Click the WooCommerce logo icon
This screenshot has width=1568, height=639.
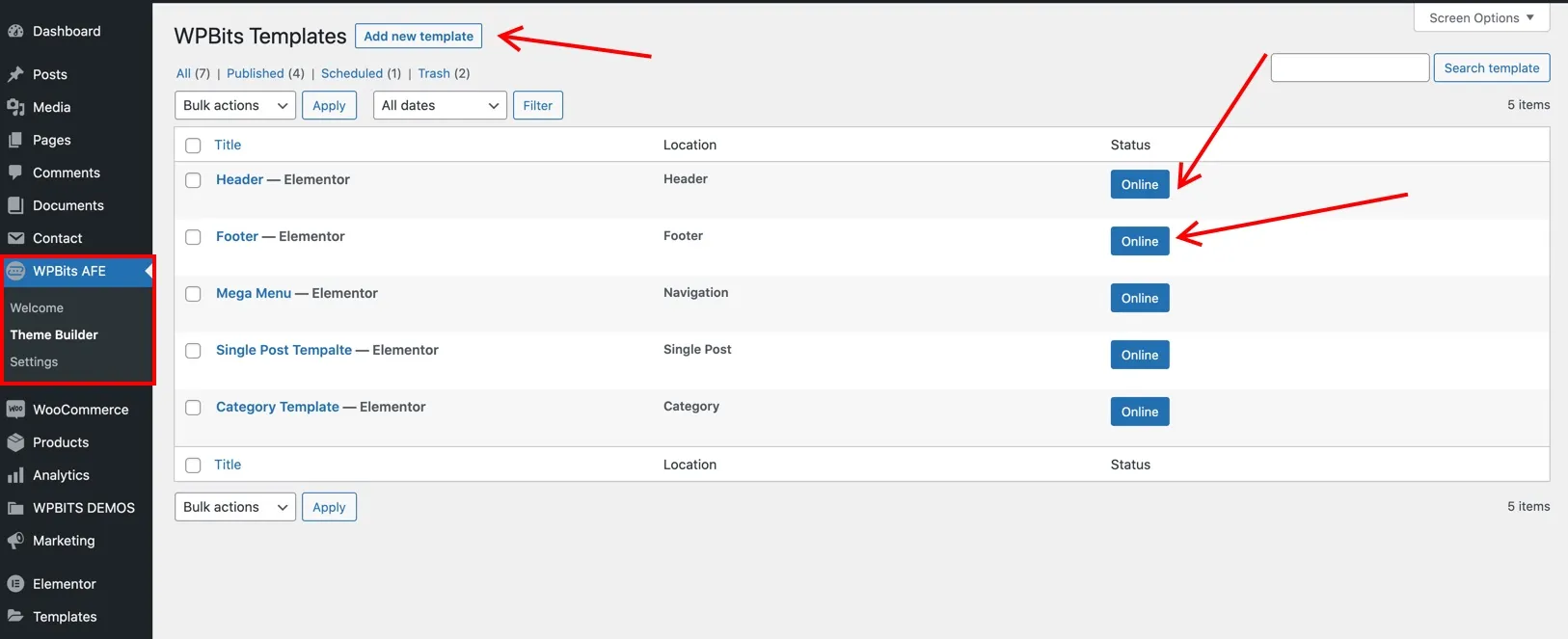15,410
